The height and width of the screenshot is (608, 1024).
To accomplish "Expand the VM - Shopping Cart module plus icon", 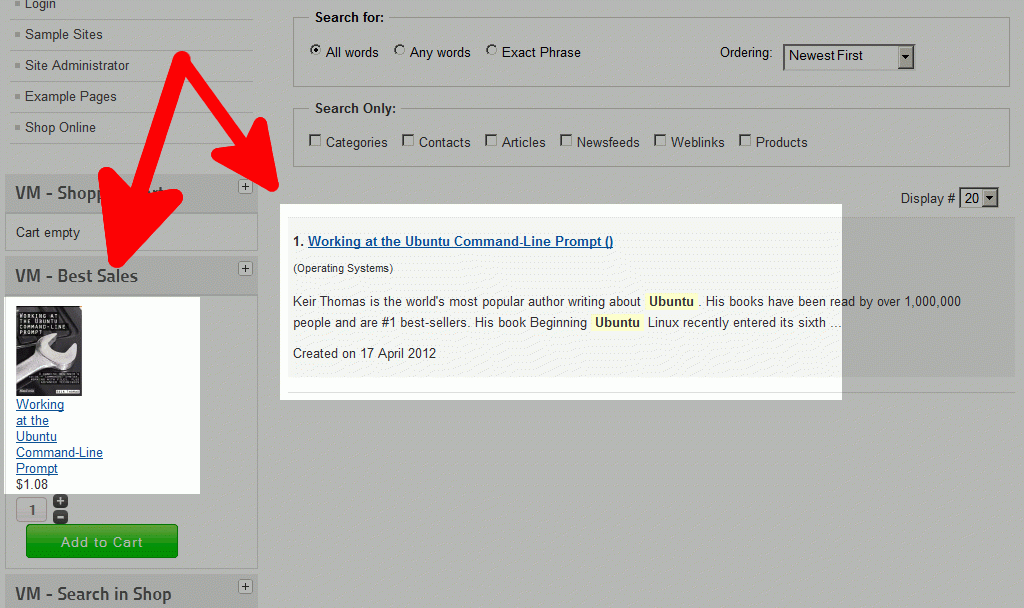I will pos(245,187).
